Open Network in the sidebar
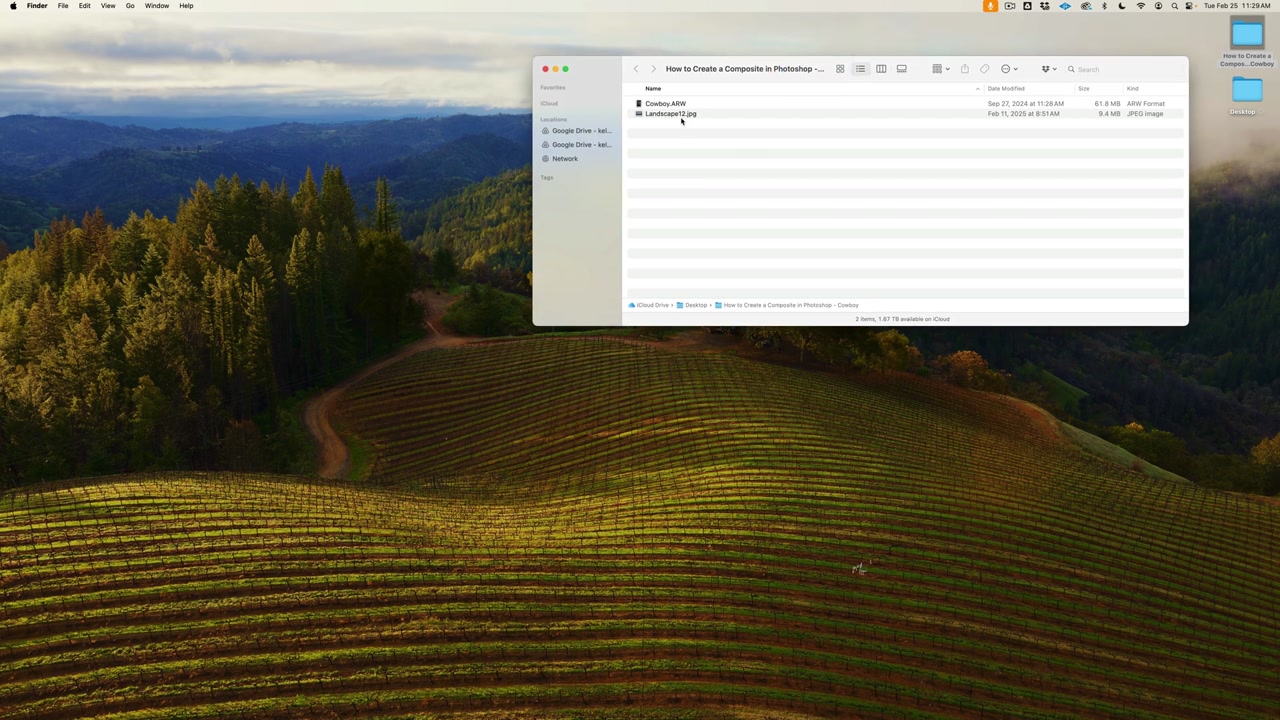 tap(565, 158)
